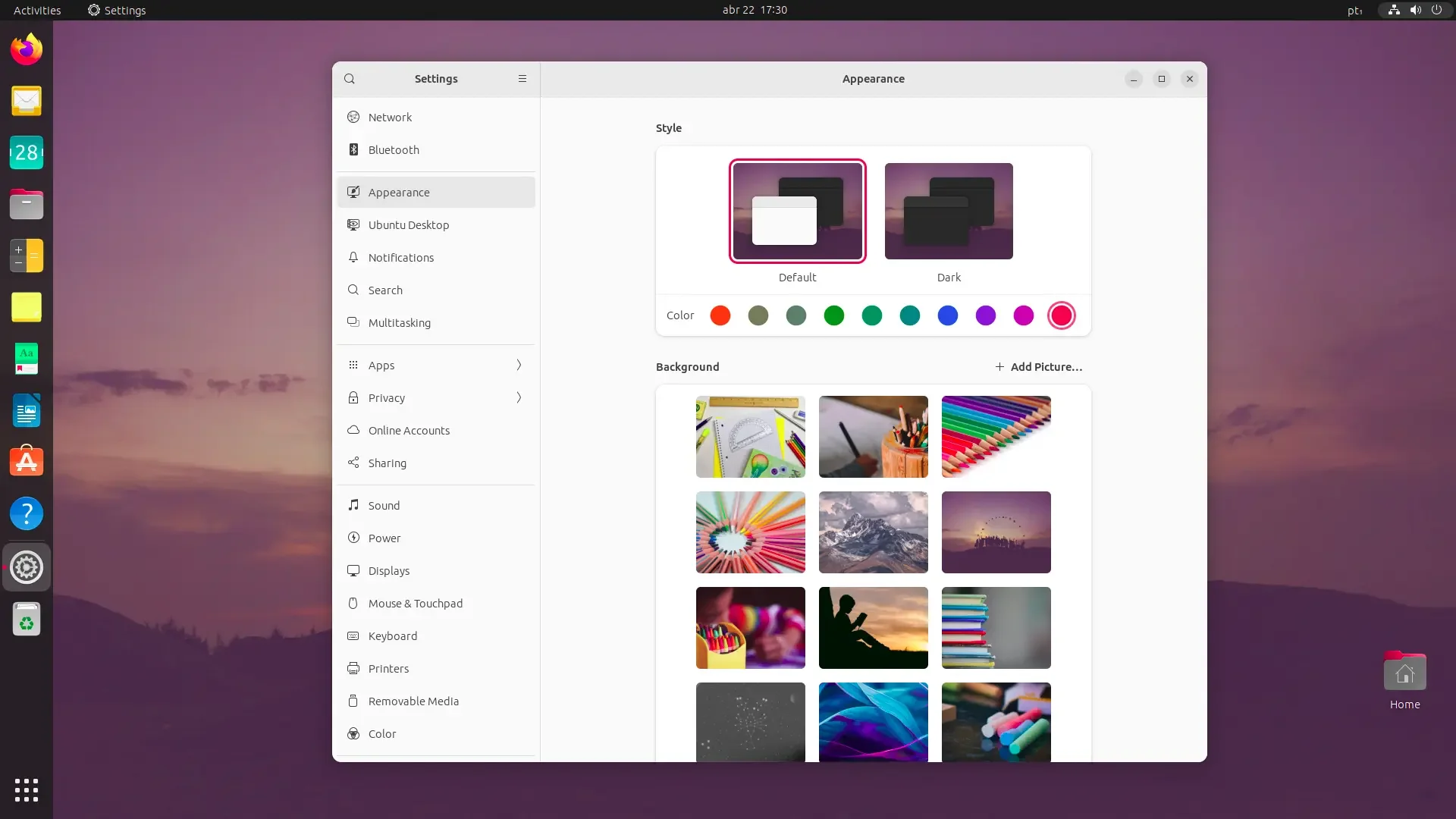
Task: Click the Ubuntu Desktop sidebar icon
Action: tap(353, 225)
